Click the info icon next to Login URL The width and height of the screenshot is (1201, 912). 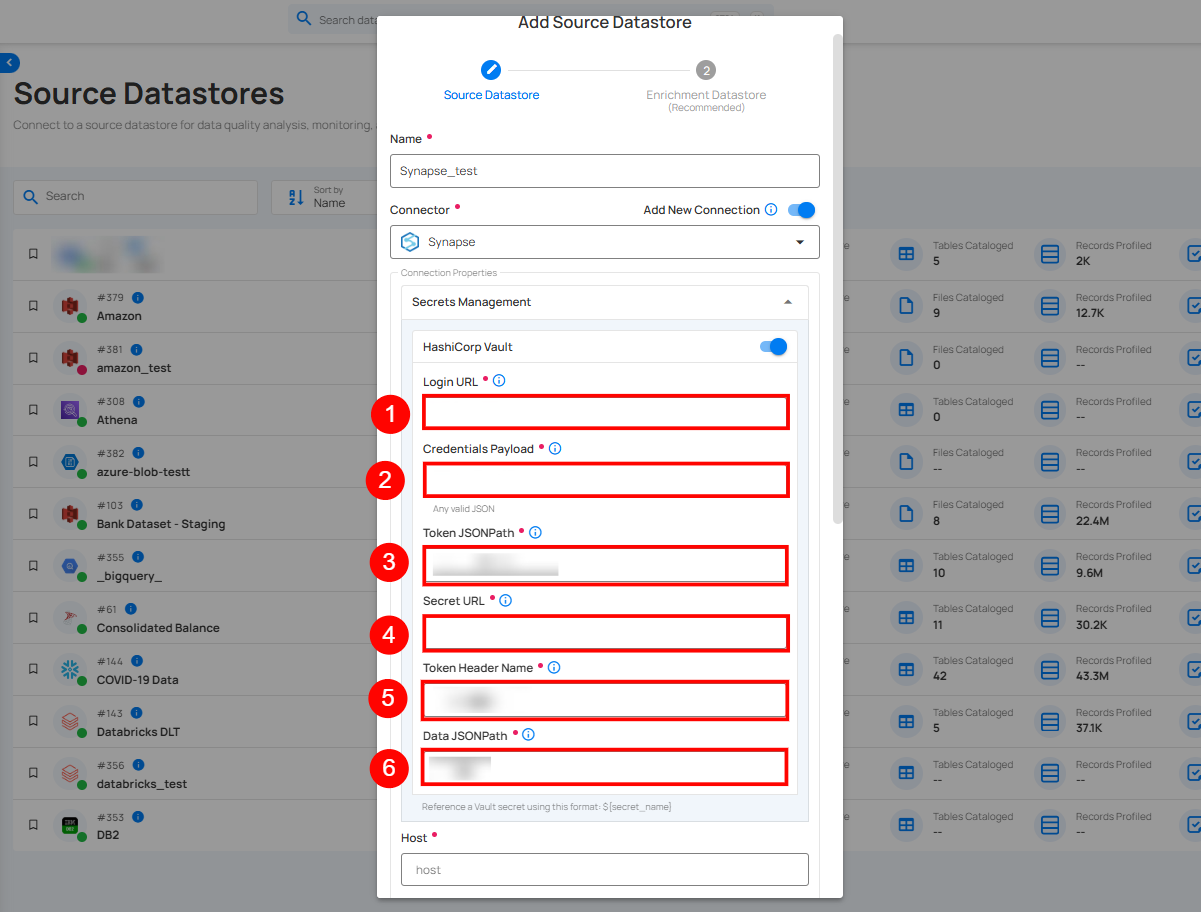click(499, 381)
